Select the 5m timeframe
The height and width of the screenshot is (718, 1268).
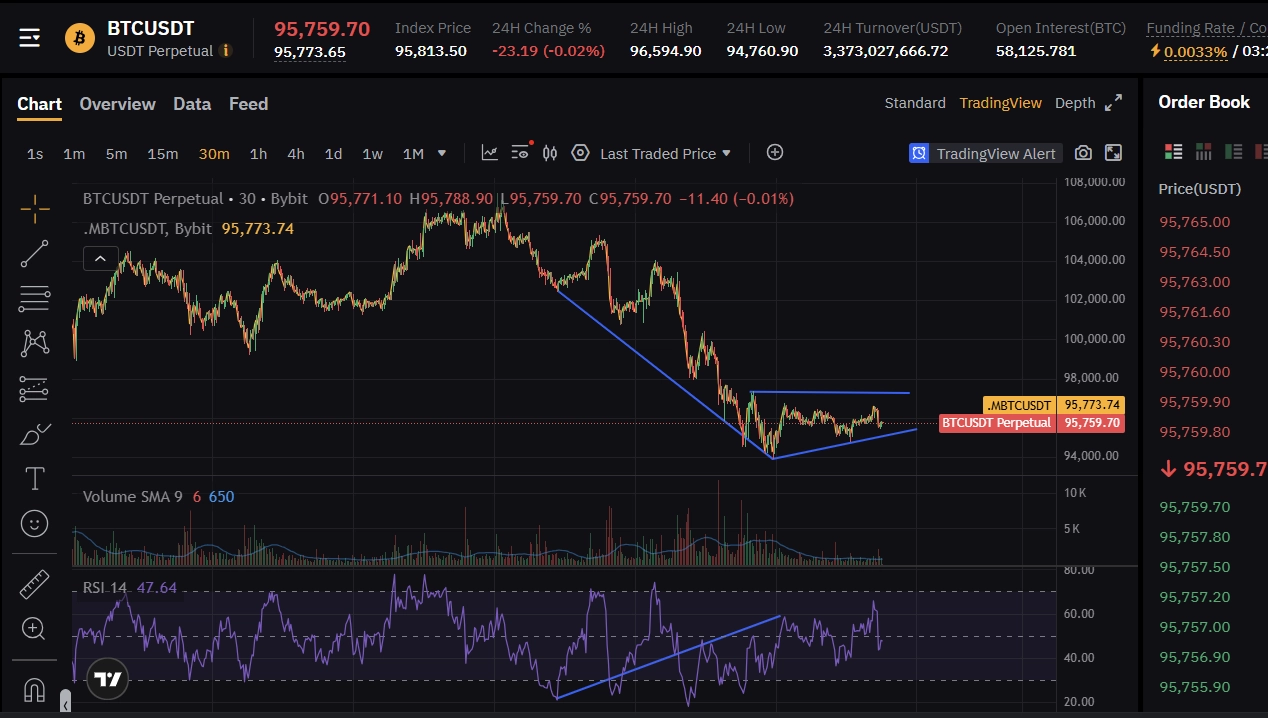tap(117, 153)
